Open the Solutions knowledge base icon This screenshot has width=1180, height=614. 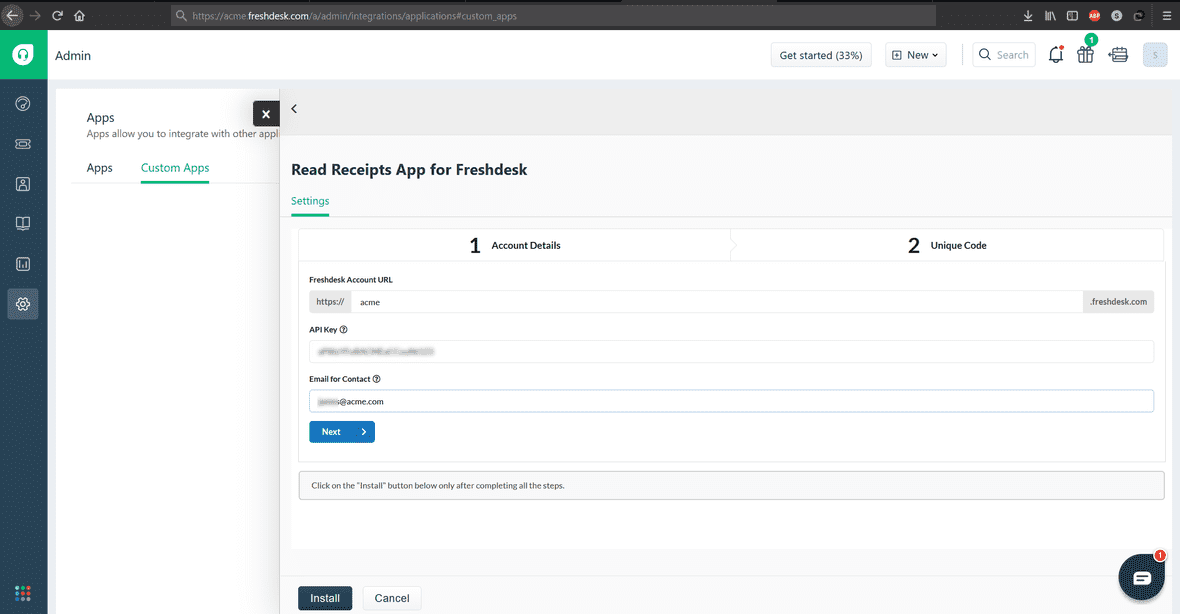point(22,223)
